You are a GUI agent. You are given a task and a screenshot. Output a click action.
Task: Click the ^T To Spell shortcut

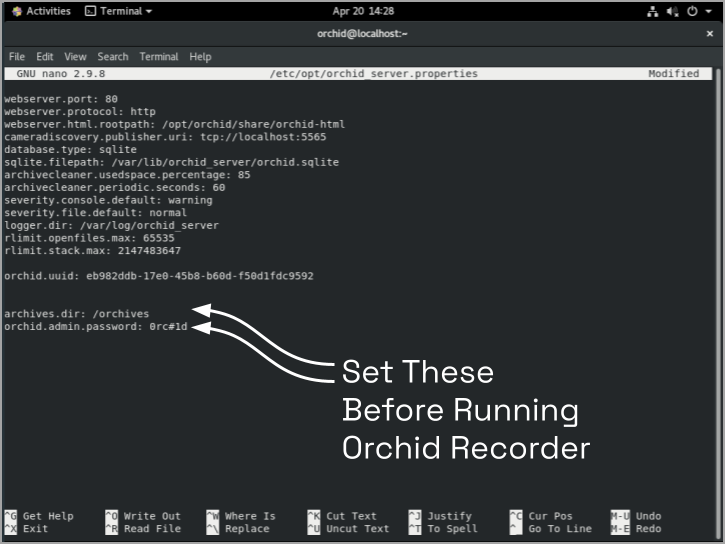tap(443, 528)
